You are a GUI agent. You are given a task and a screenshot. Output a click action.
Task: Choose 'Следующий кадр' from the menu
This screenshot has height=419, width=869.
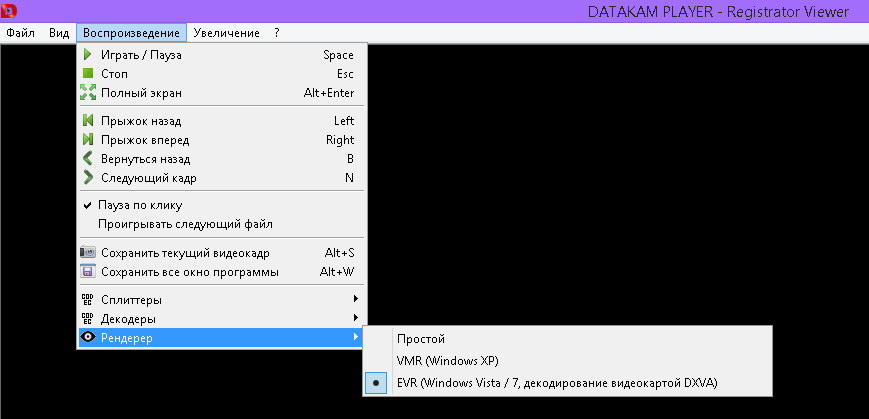click(148, 178)
